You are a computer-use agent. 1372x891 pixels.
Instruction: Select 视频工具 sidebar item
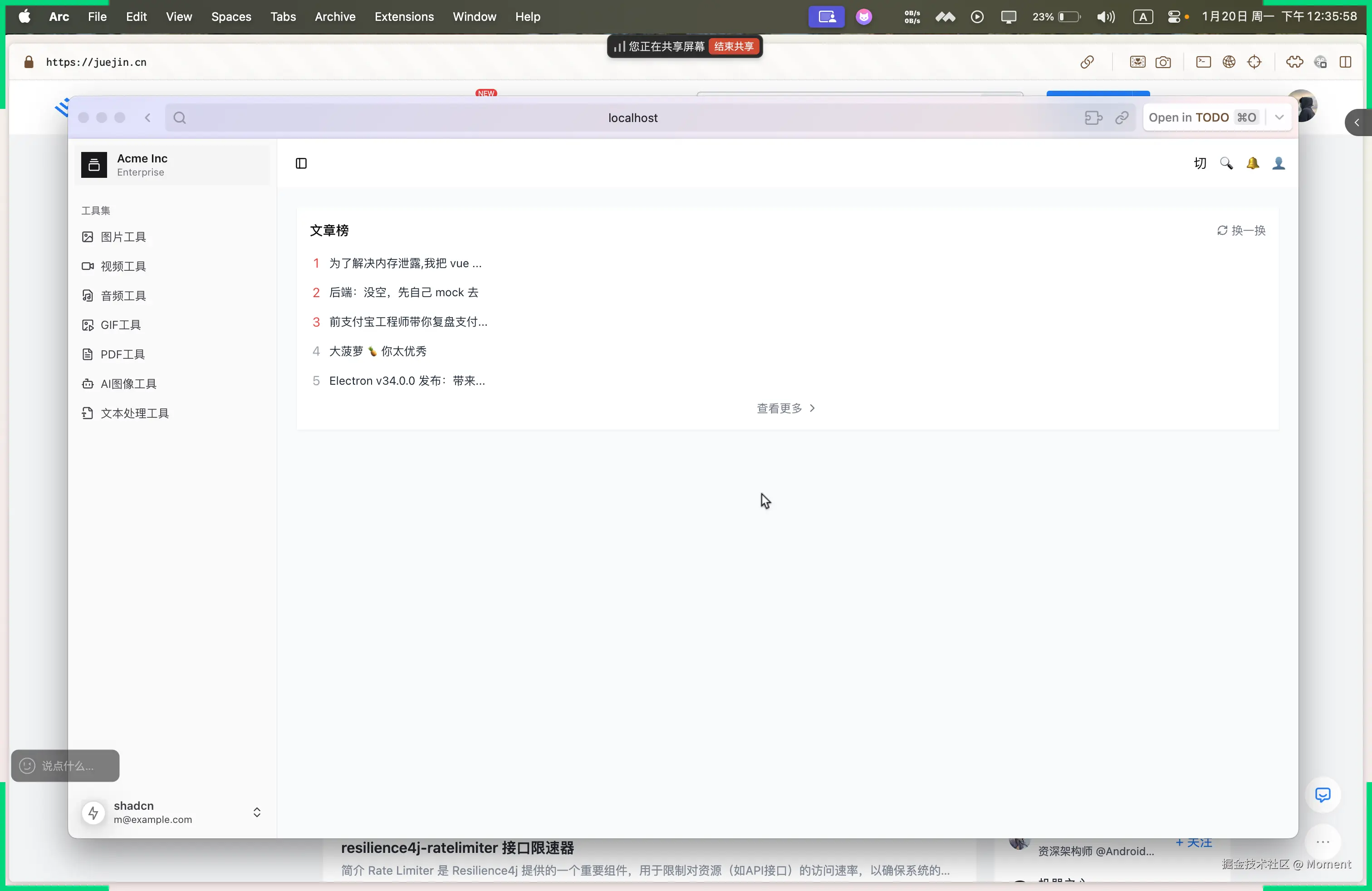click(123, 266)
